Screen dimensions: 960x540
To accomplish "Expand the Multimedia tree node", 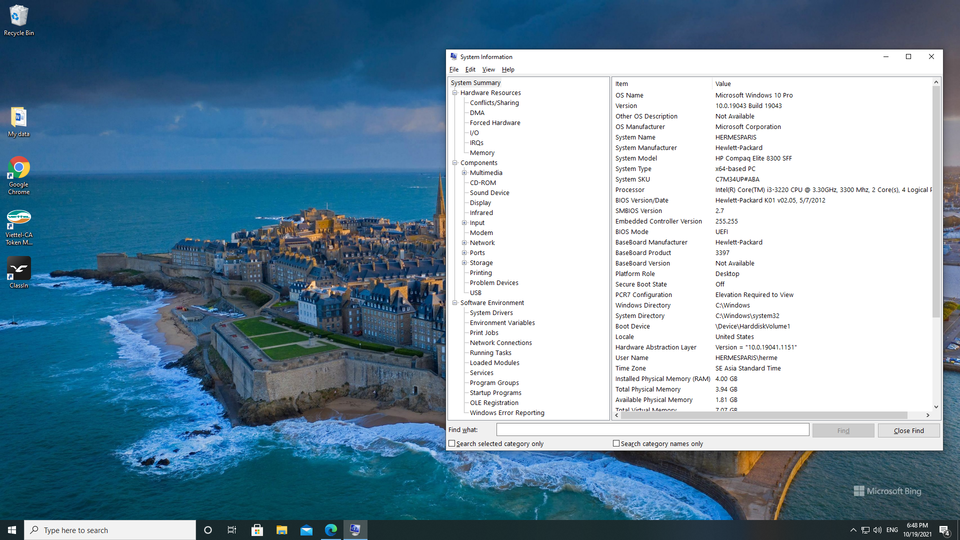I will coord(464,173).
